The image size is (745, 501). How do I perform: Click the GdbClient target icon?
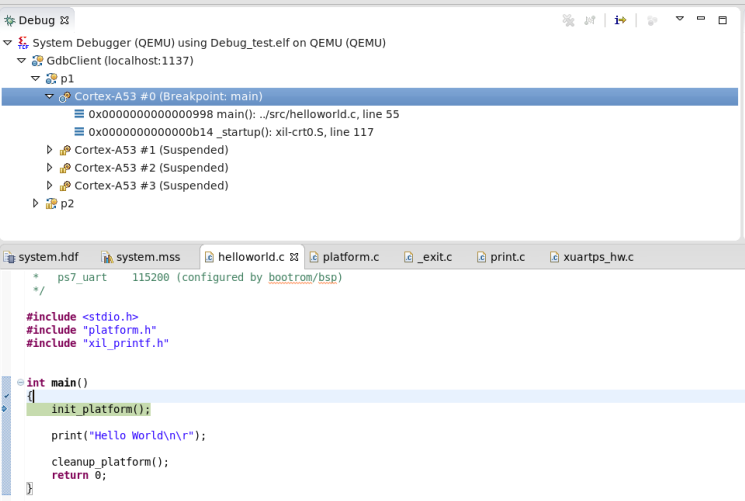point(37,61)
